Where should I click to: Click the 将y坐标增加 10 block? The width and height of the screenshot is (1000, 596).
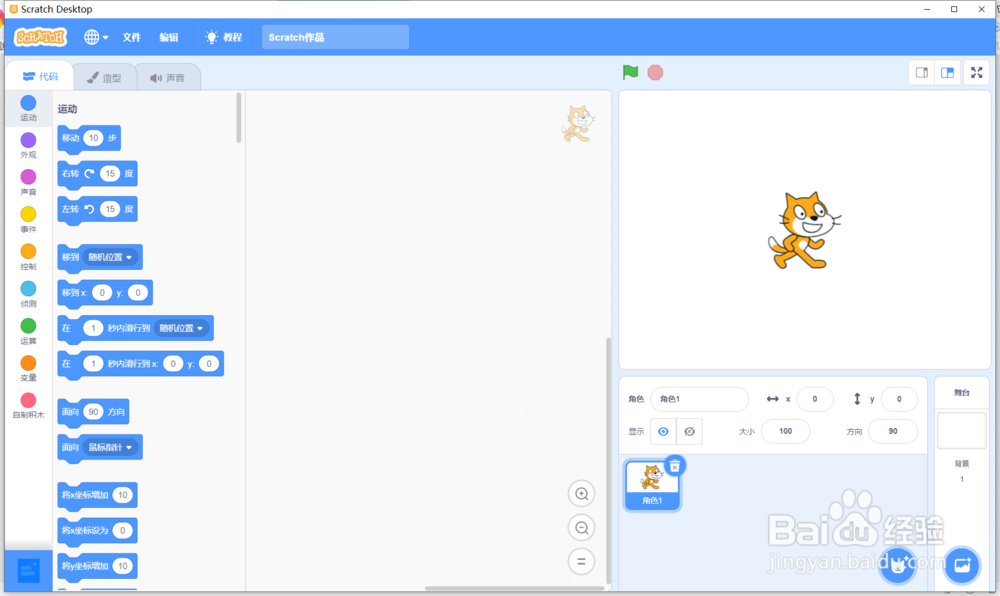point(97,566)
